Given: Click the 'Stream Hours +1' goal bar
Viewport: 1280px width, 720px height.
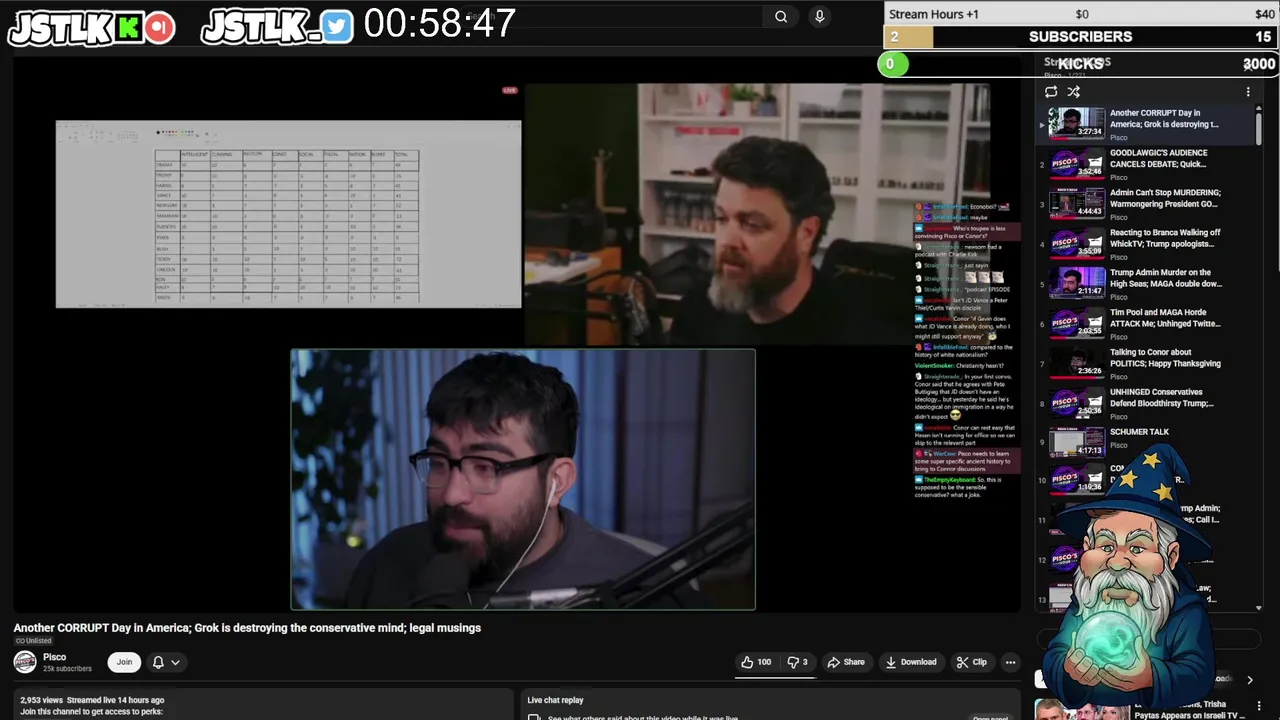Looking at the screenshot, I should (x=1080, y=14).
